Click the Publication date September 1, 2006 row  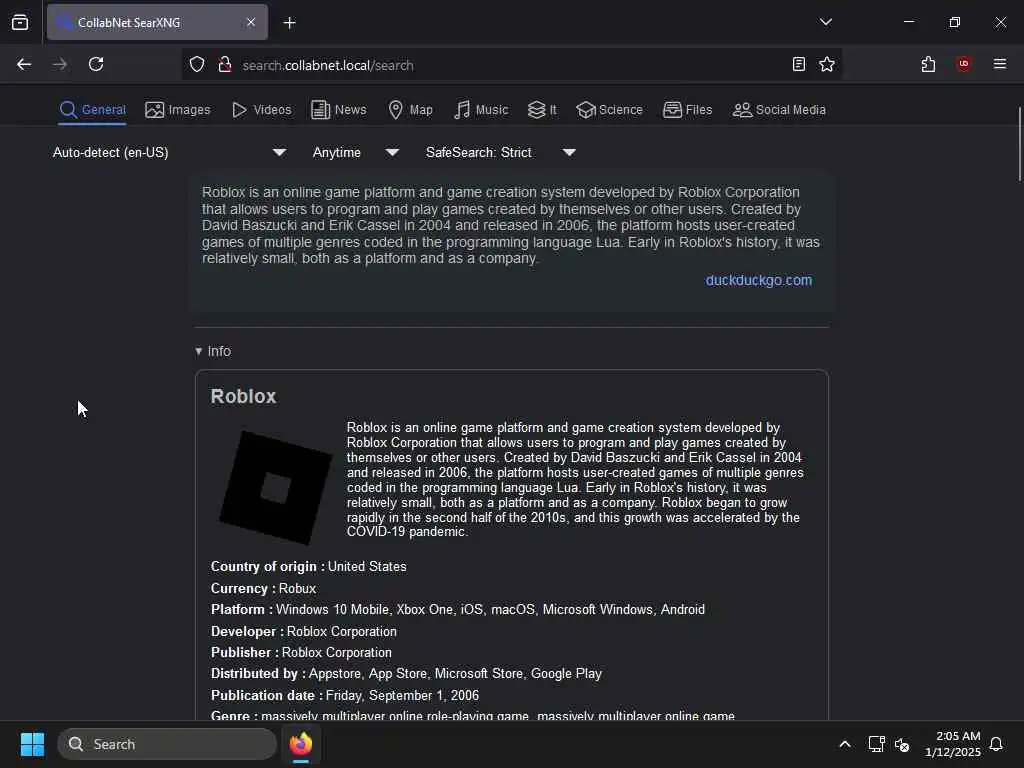345,696
